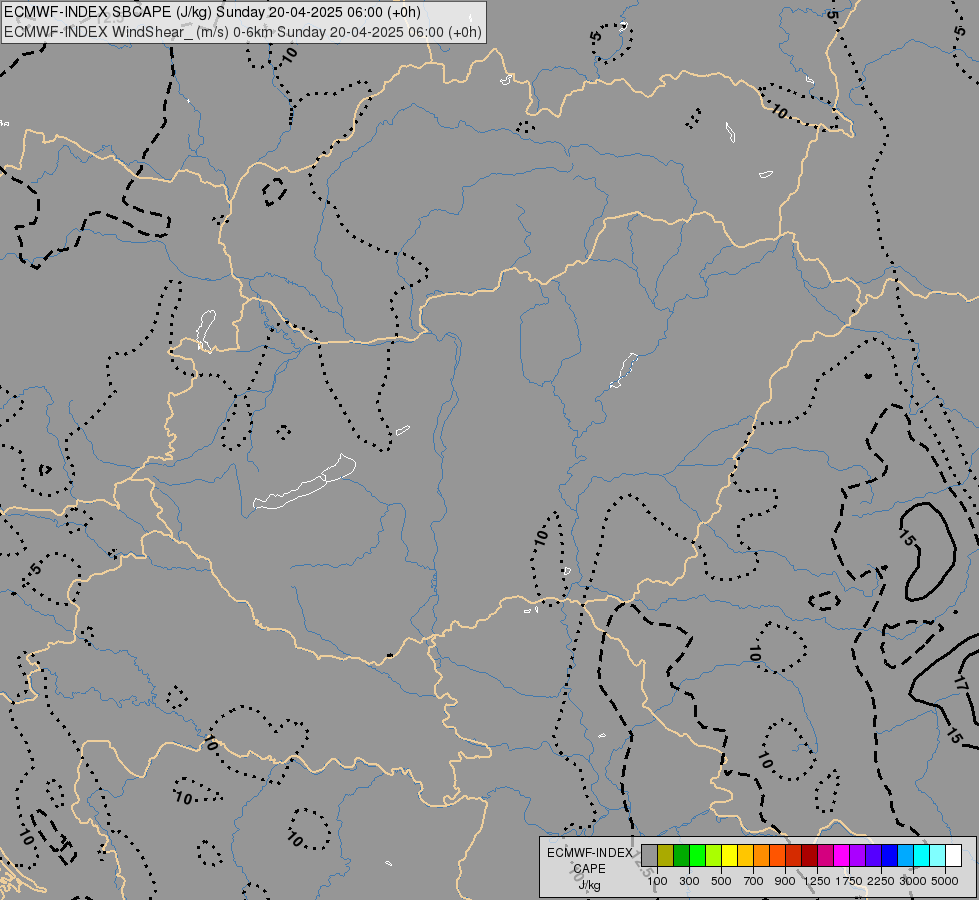The image size is (979, 900).
Task: Click the legend value 2250
Action: tap(881, 881)
